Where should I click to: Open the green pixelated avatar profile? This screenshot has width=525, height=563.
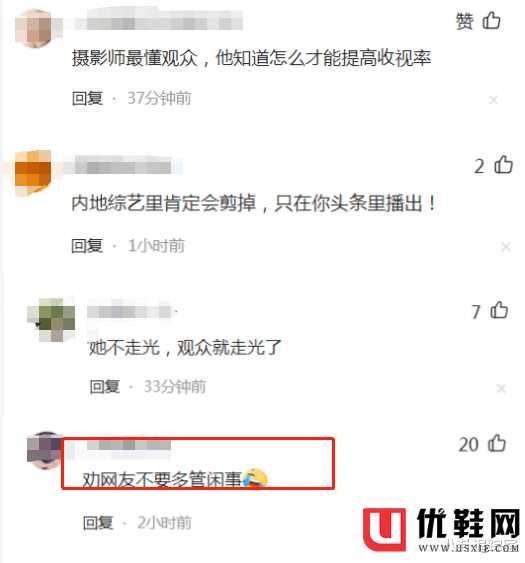point(52,319)
